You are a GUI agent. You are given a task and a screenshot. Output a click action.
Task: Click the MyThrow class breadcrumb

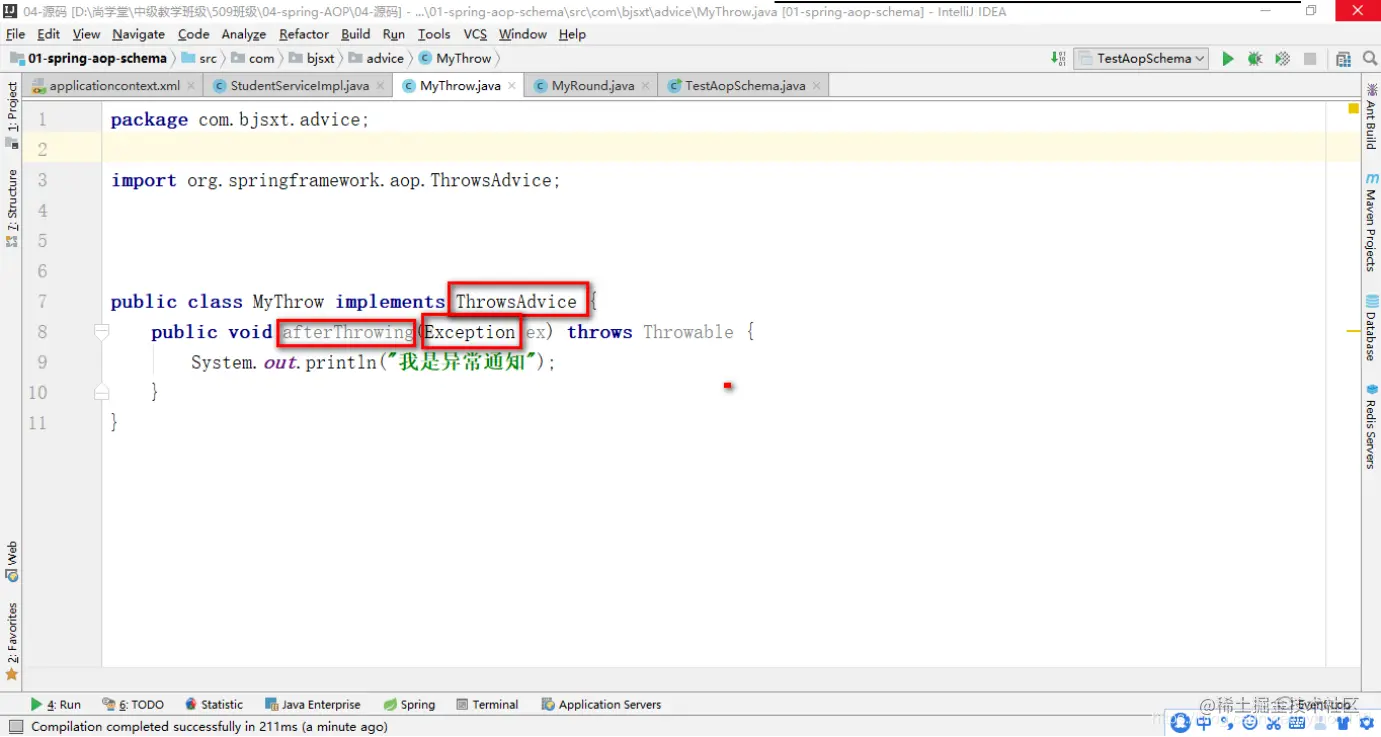click(455, 59)
